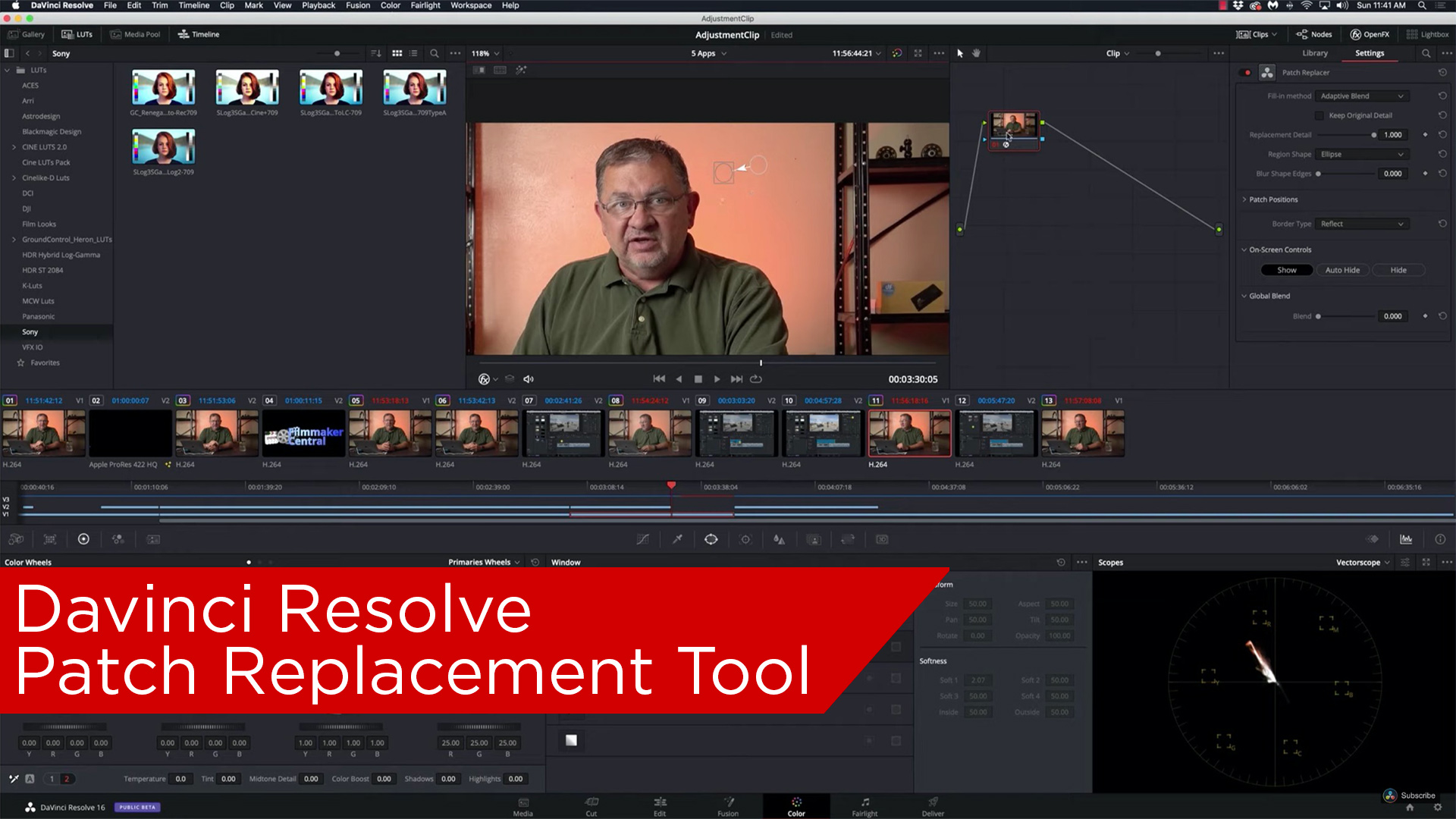Open the Tracker tool
Image resolution: width=1456 pixels, height=819 pixels.
[x=745, y=539]
